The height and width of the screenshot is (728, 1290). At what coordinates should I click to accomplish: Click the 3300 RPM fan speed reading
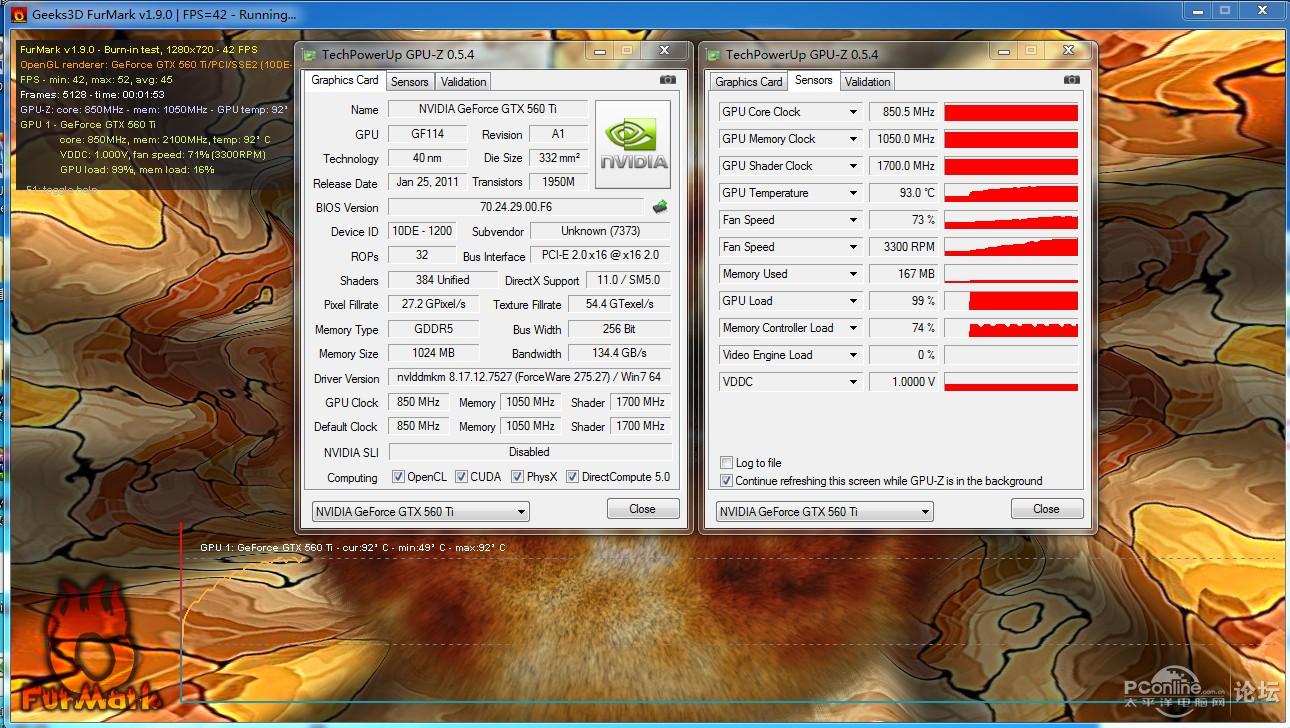pyautogui.click(x=904, y=247)
